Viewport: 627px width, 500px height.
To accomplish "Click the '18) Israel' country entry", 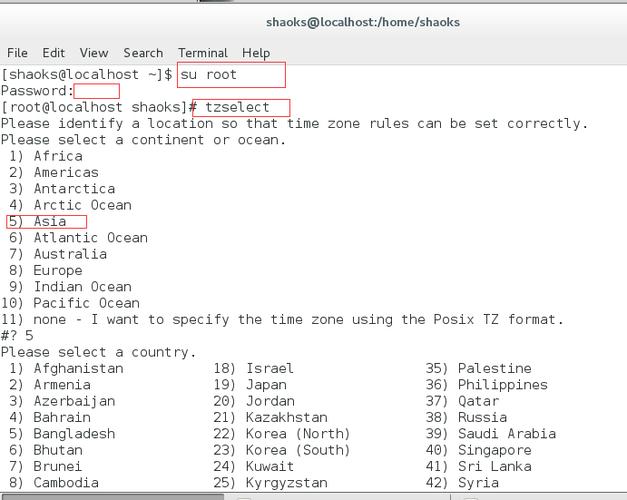I will point(253,368).
